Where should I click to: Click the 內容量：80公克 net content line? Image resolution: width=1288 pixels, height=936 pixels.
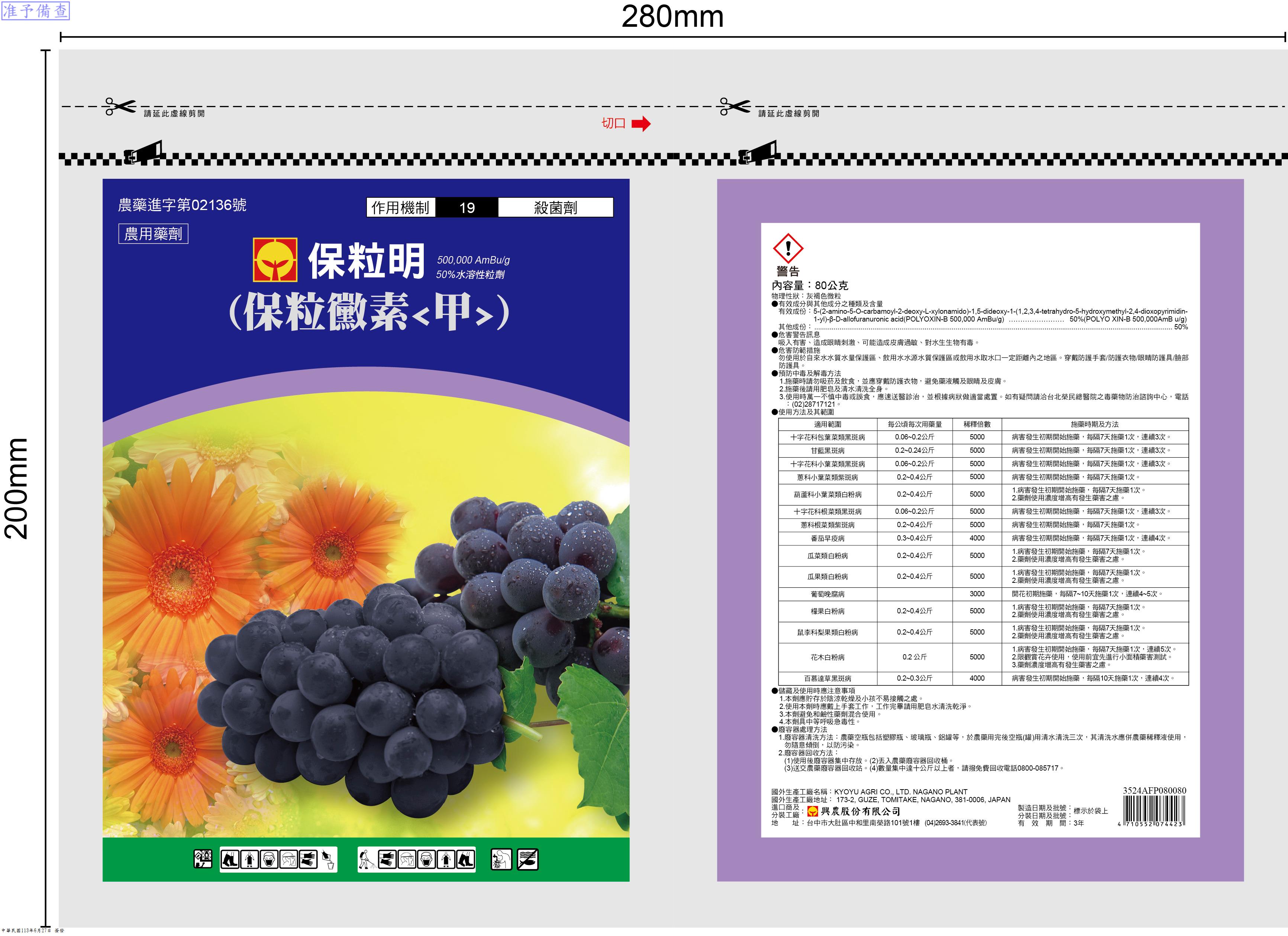tap(809, 285)
